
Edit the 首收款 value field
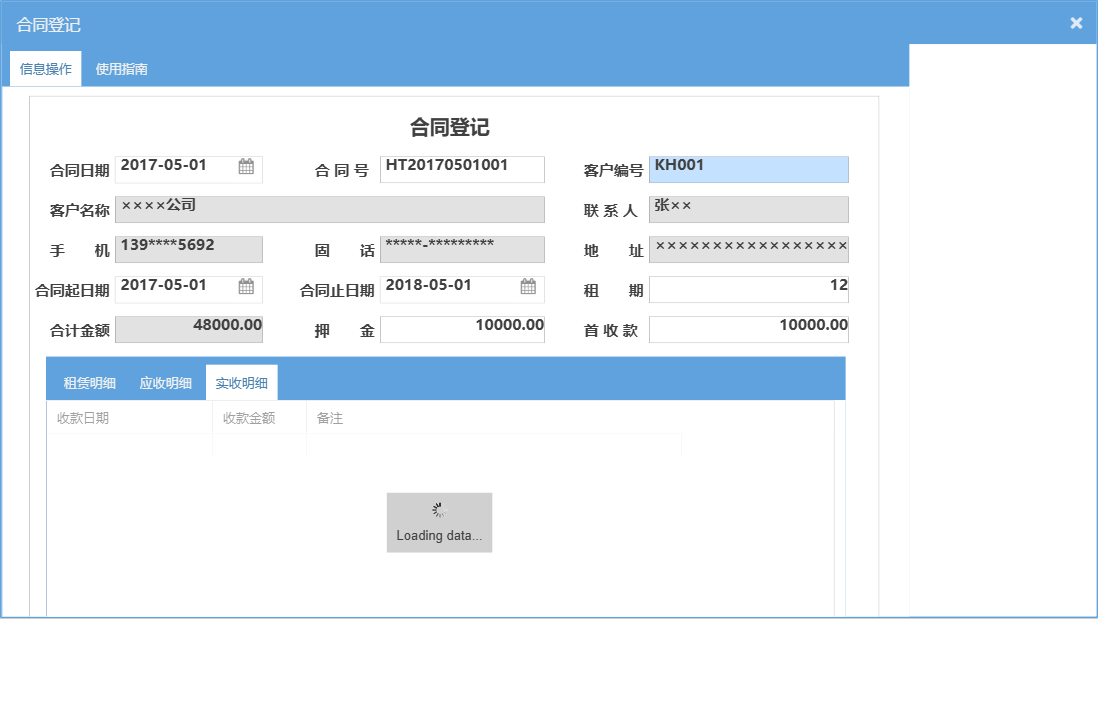click(x=748, y=329)
